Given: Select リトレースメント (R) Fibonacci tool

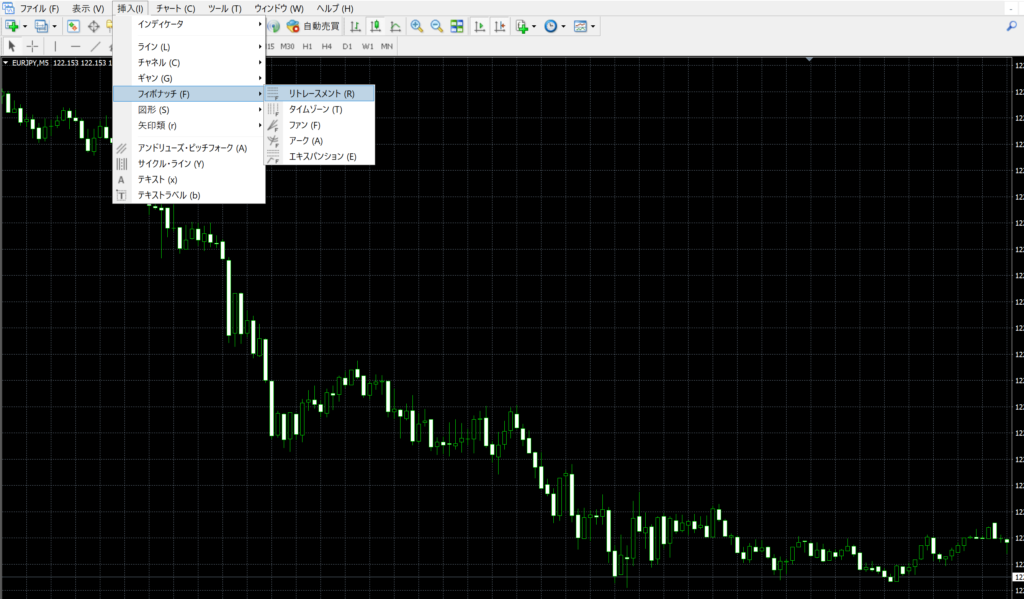Looking at the screenshot, I should tap(319, 93).
